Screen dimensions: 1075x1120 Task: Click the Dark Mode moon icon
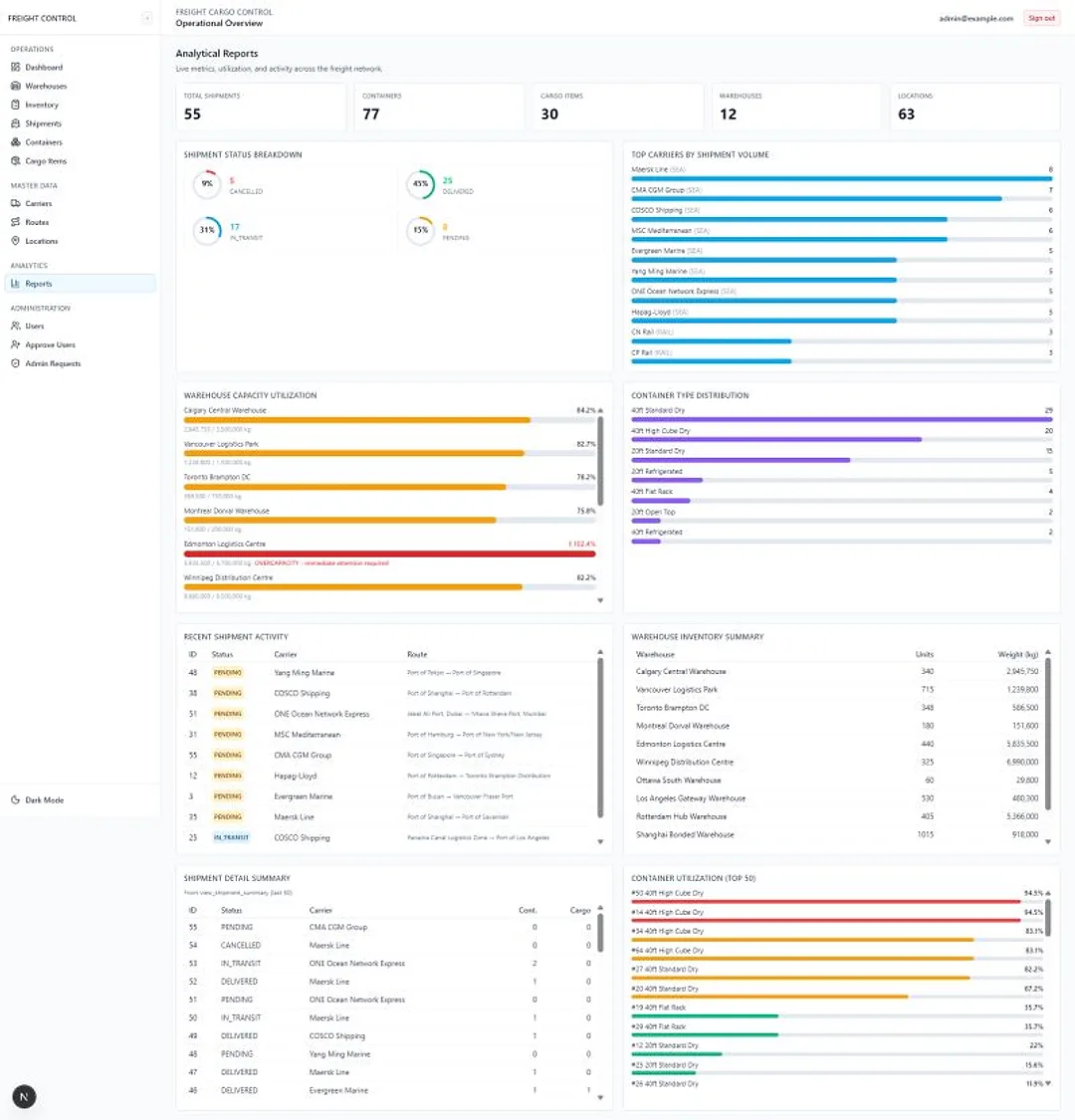(x=16, y=800)
